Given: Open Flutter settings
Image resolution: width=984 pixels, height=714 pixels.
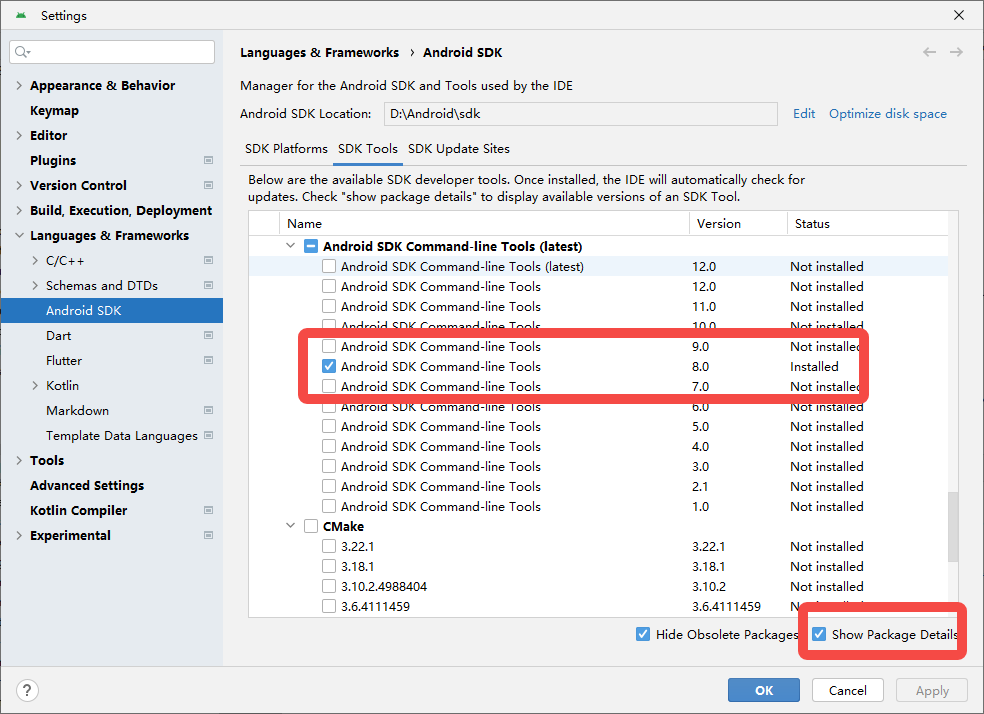Looking at the screenshot, I should point(64,361).
